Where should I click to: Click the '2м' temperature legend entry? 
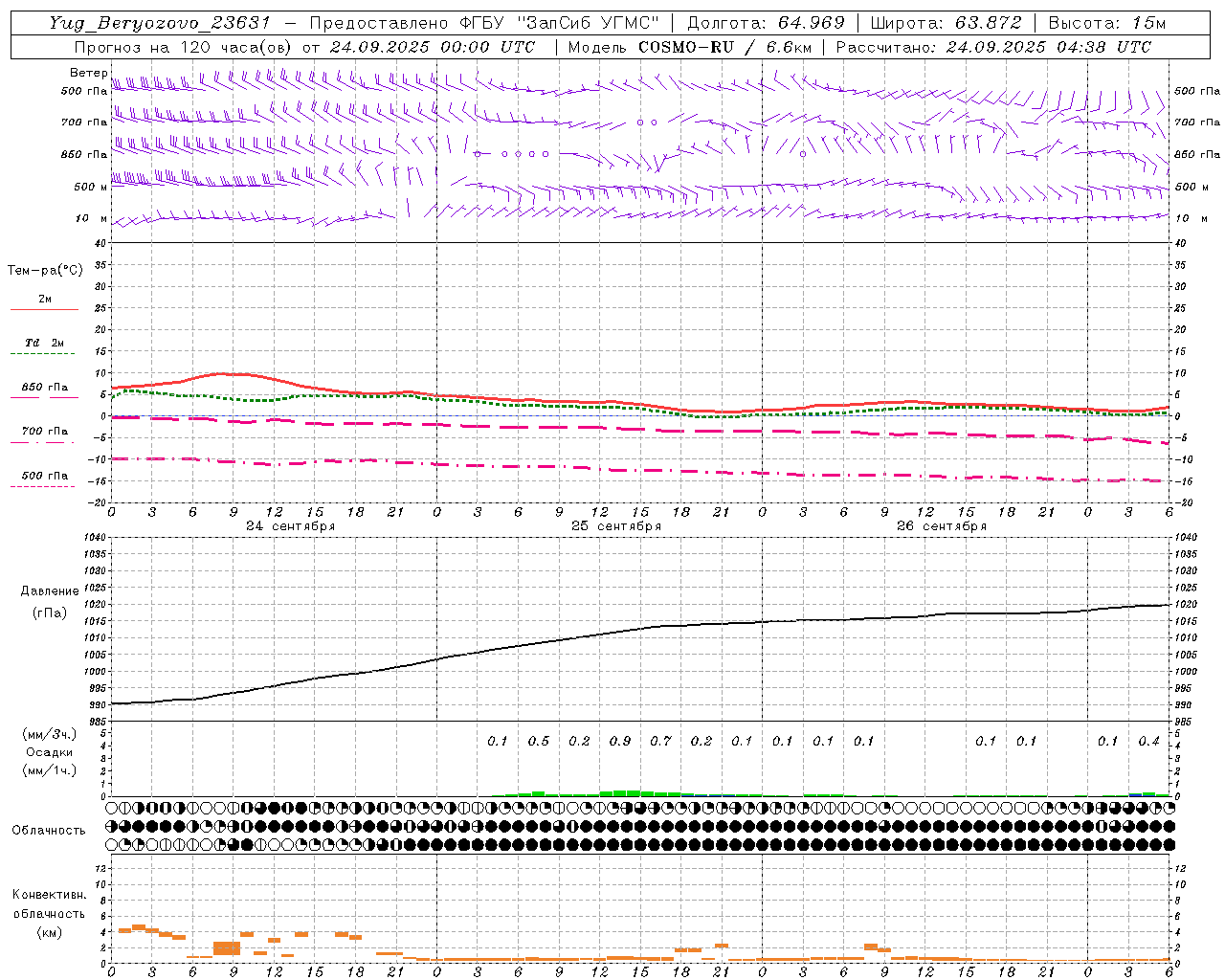tap(45, 299)
